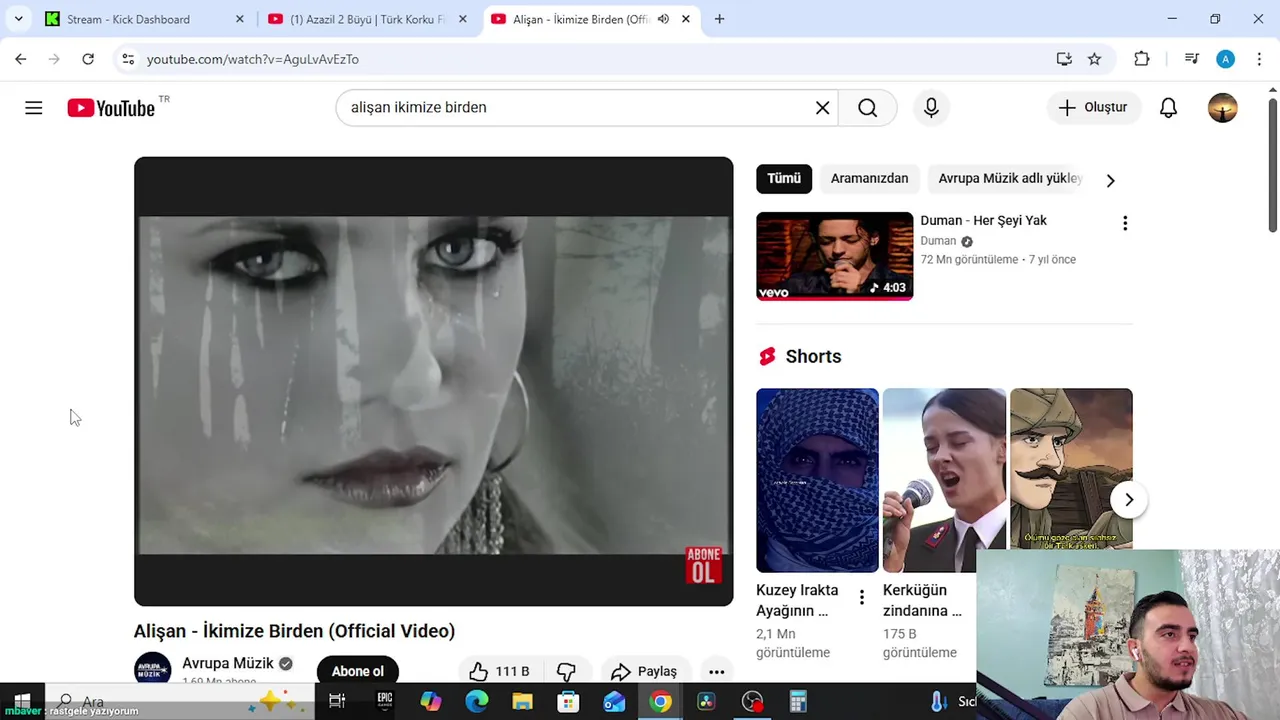Open Avrupa Müzik channel avatar
This screenshot has width=1280, height=720.
pos(153,670)
